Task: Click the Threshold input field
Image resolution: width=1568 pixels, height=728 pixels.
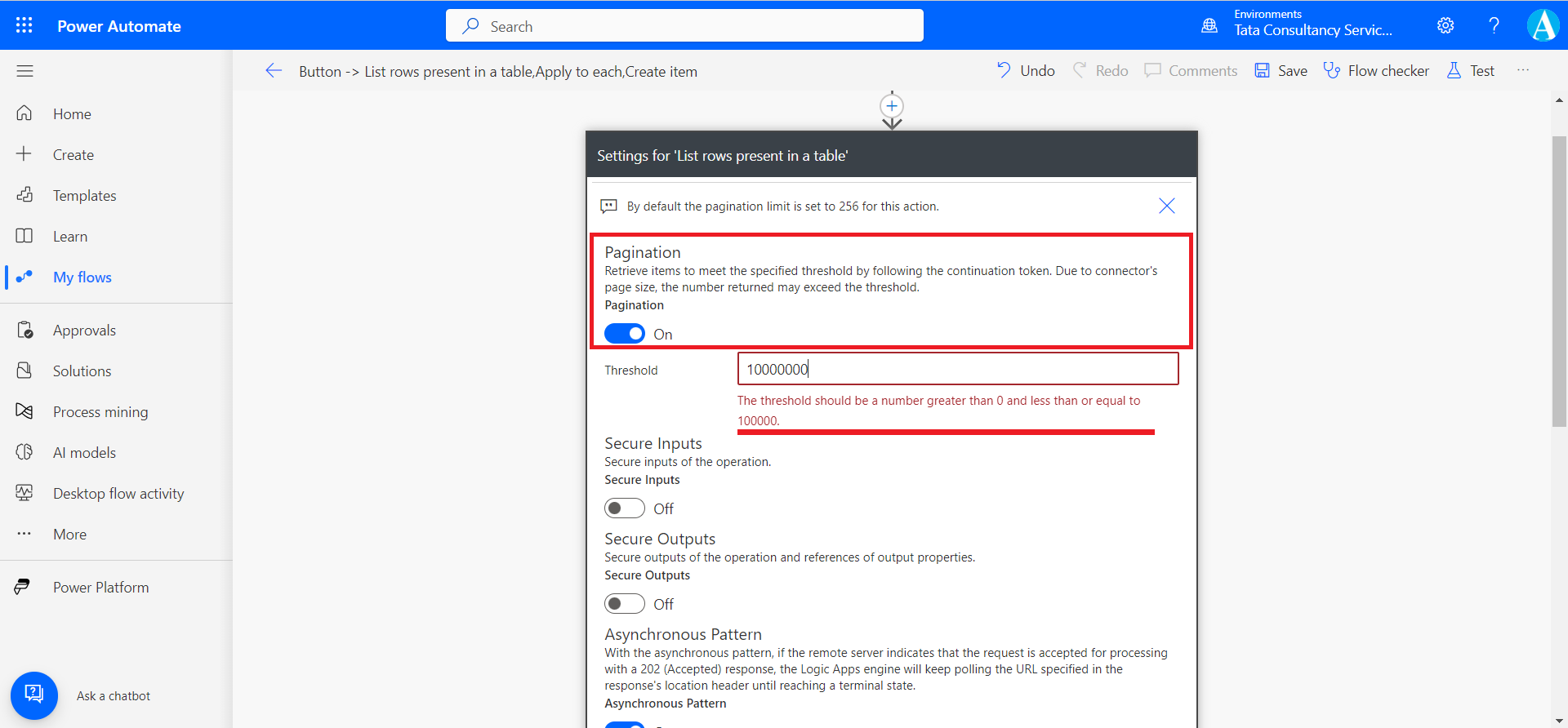Action: coord(957,369)
